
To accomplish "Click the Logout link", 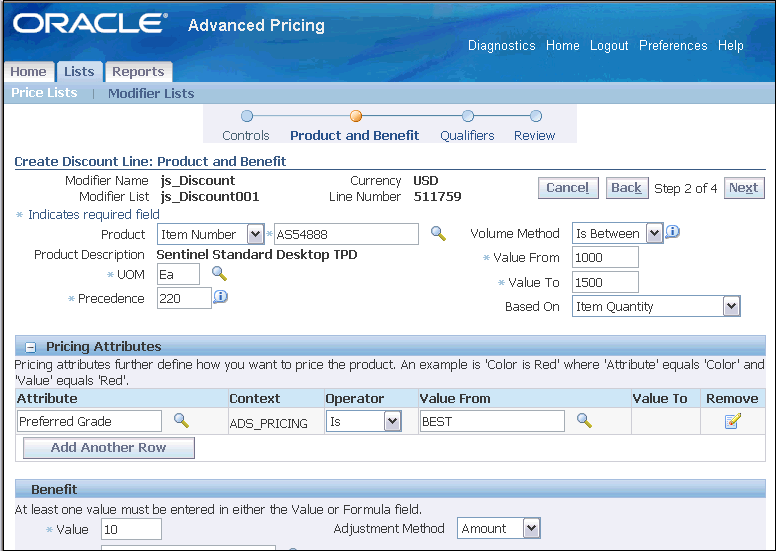I will point(609,46).
